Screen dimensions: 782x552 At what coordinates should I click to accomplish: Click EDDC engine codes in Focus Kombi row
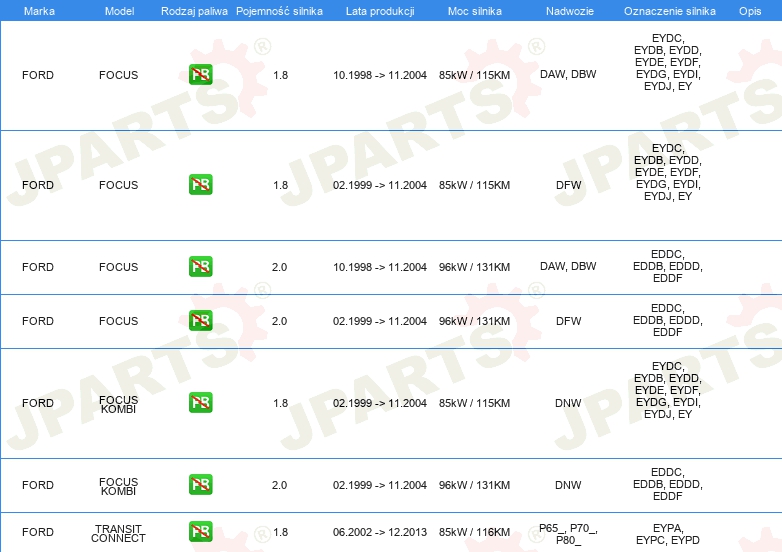click(x=668, y=484)
